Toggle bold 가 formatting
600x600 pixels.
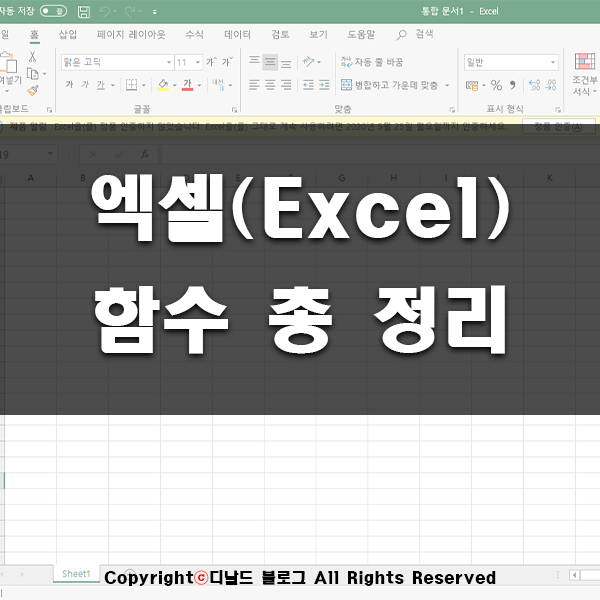69,85
